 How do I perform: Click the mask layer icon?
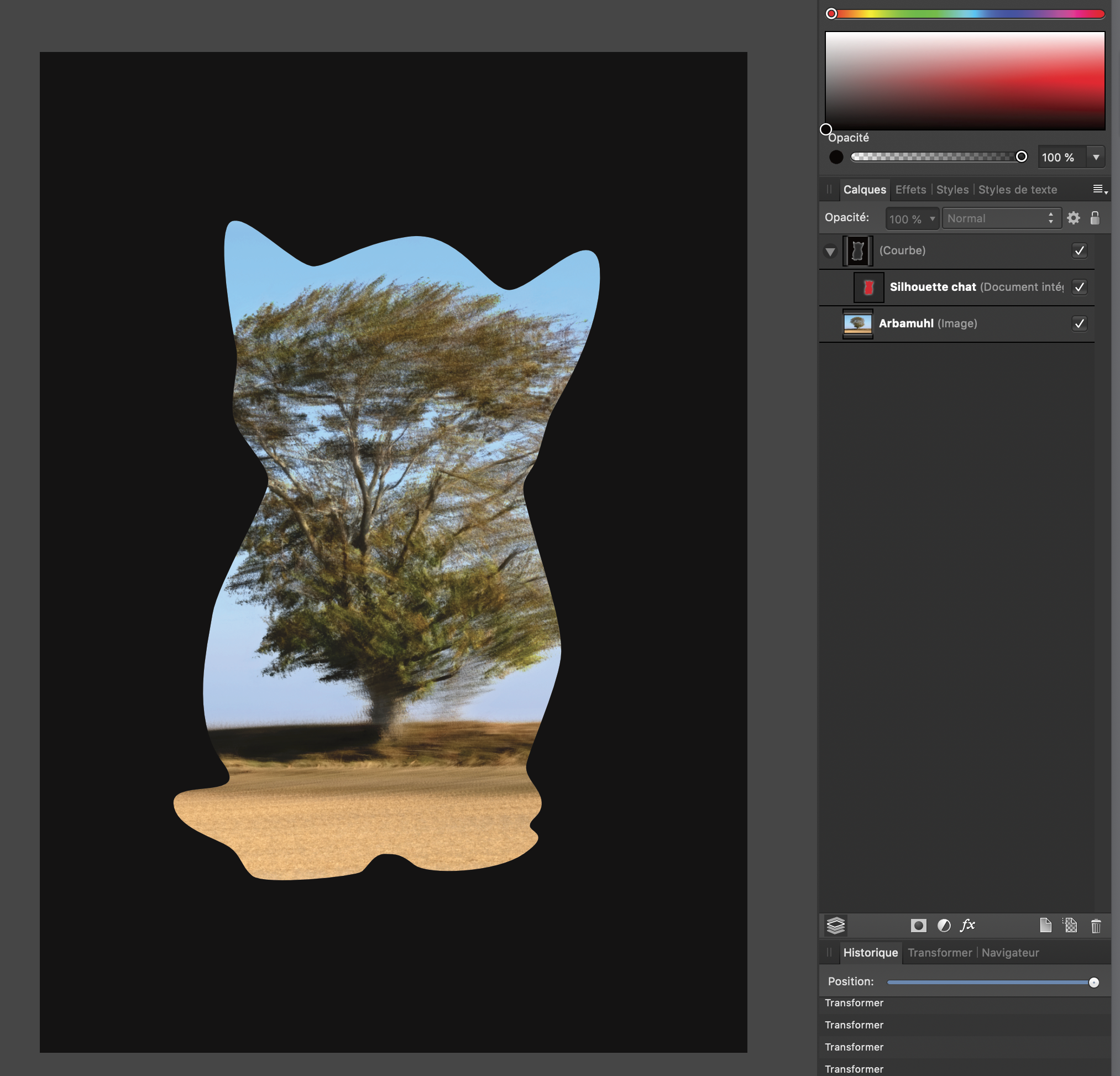pos(918,925)
